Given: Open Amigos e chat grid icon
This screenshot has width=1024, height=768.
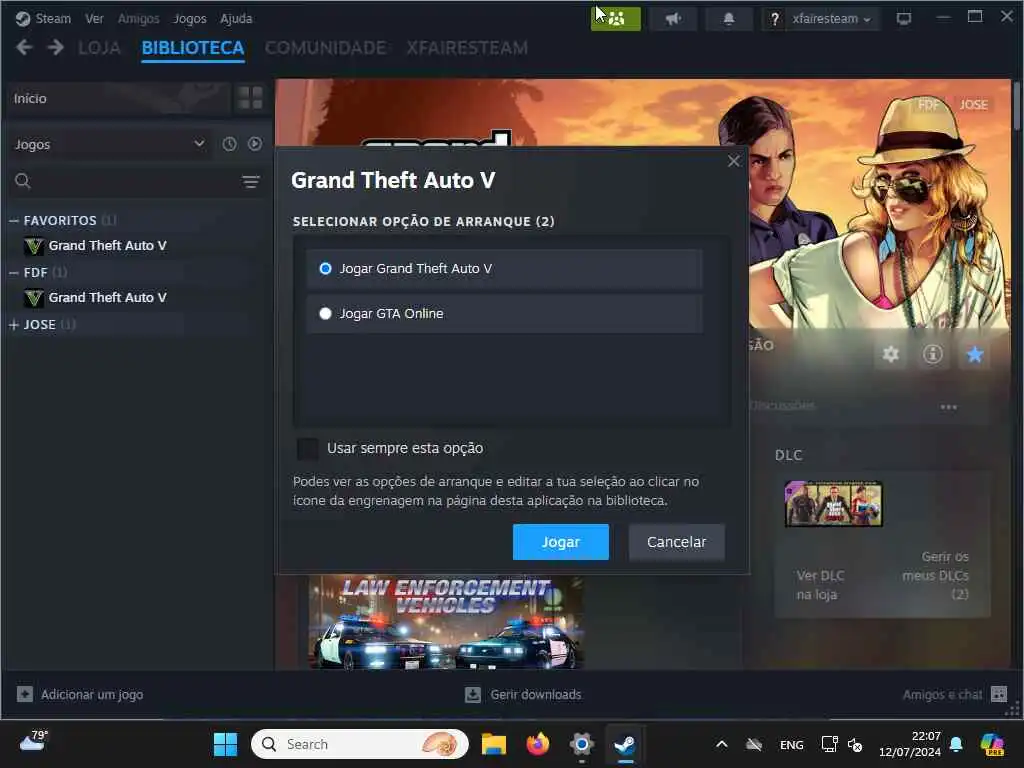Looking at the screenshot, I should 999,694.
